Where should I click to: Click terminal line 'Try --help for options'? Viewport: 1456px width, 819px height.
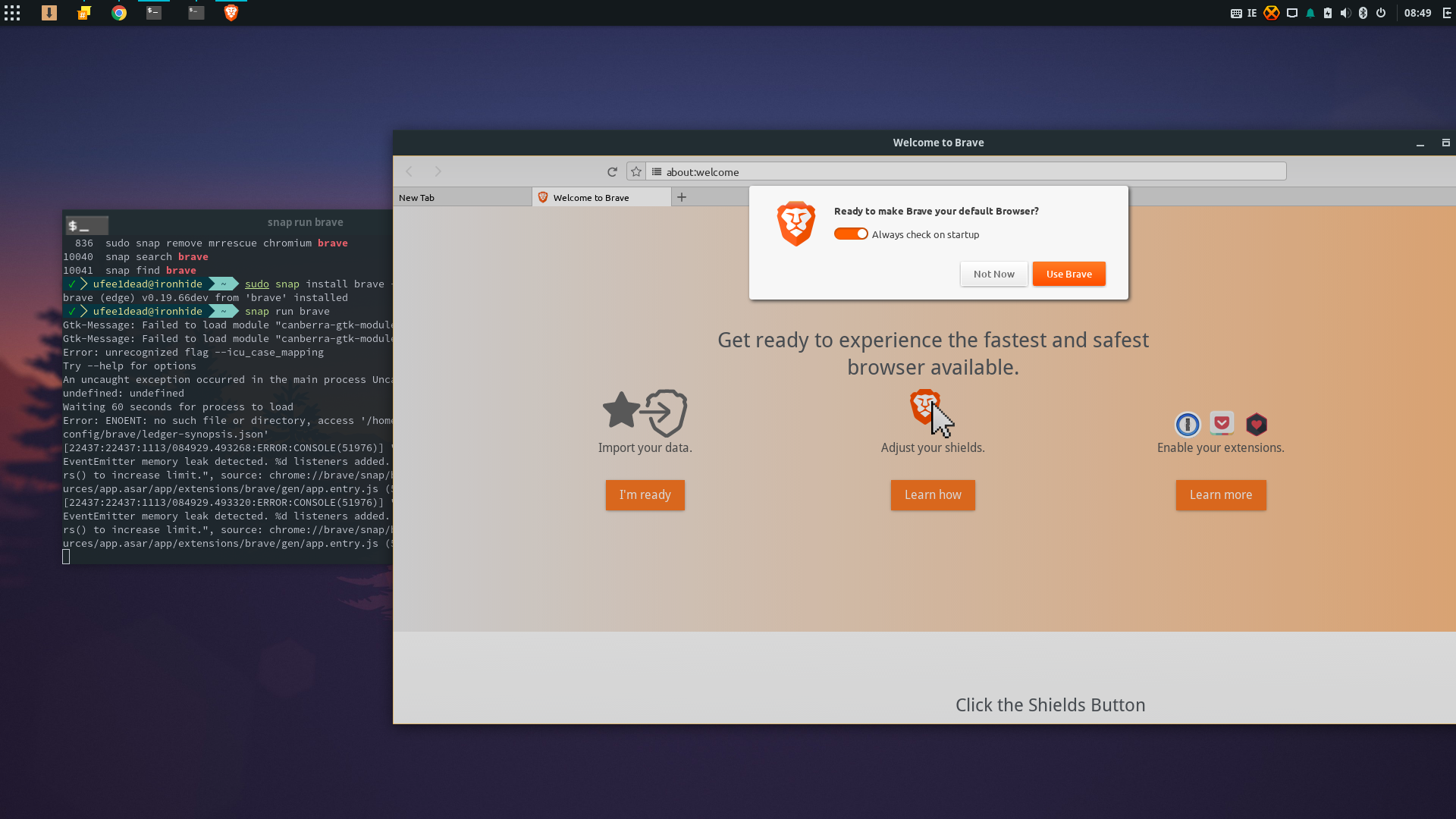(x=130, y=366)
